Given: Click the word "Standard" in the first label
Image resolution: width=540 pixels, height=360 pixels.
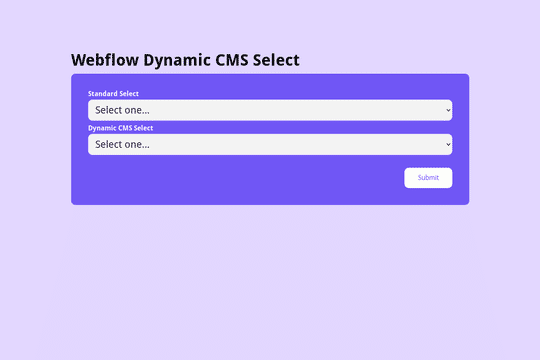Looking at the screenshot, I should click(103, 94).
